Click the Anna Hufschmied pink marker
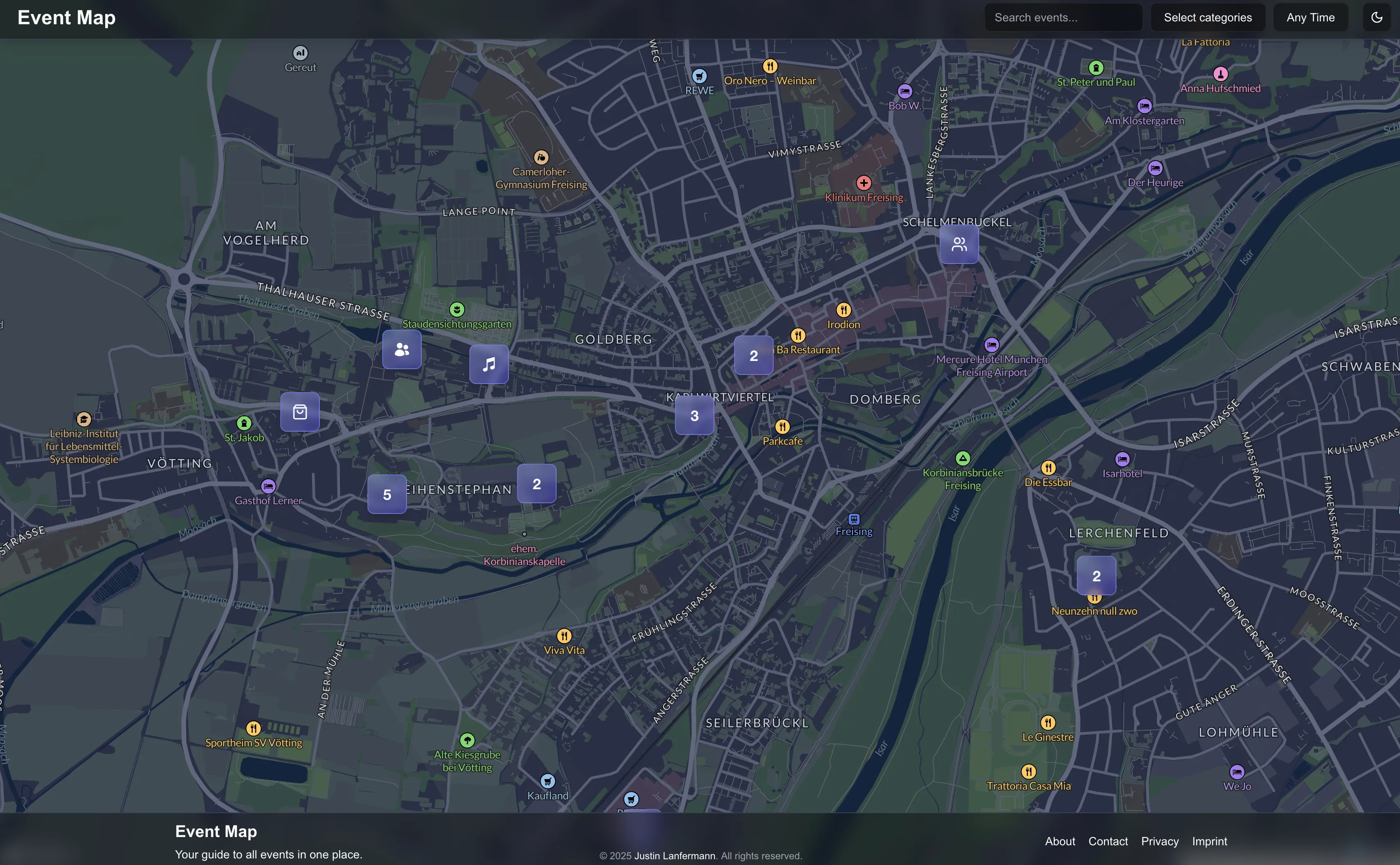The image size is (1400, 865). coord(1220,73)
